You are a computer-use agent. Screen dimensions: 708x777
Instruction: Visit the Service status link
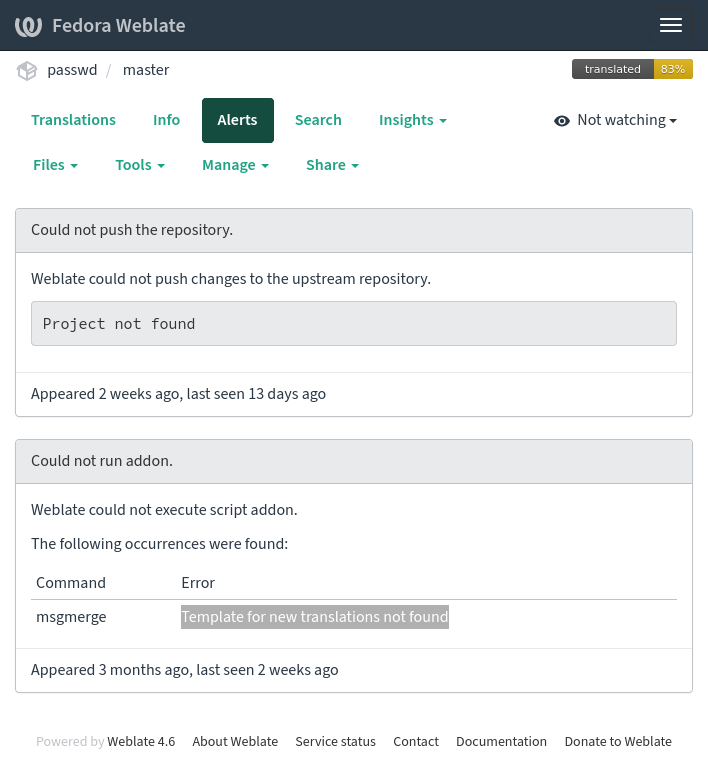pyautogui.click(x=335, y=741)
